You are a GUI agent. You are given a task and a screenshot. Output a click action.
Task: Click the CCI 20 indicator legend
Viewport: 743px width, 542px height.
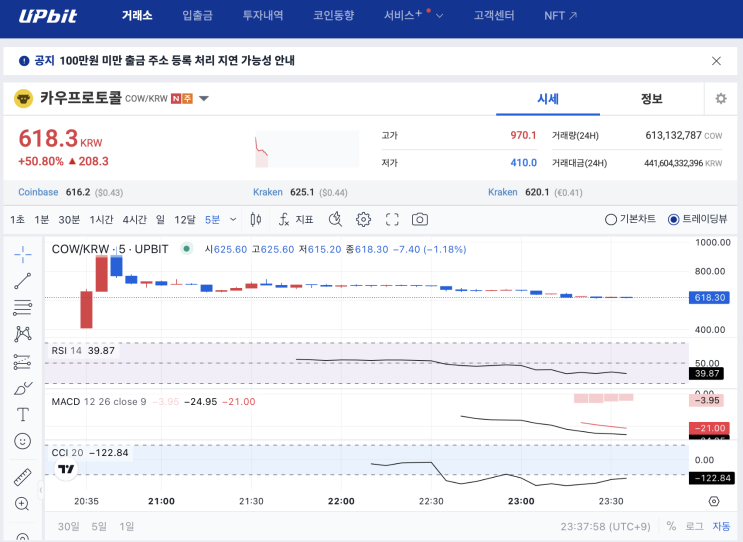[90, 453]
